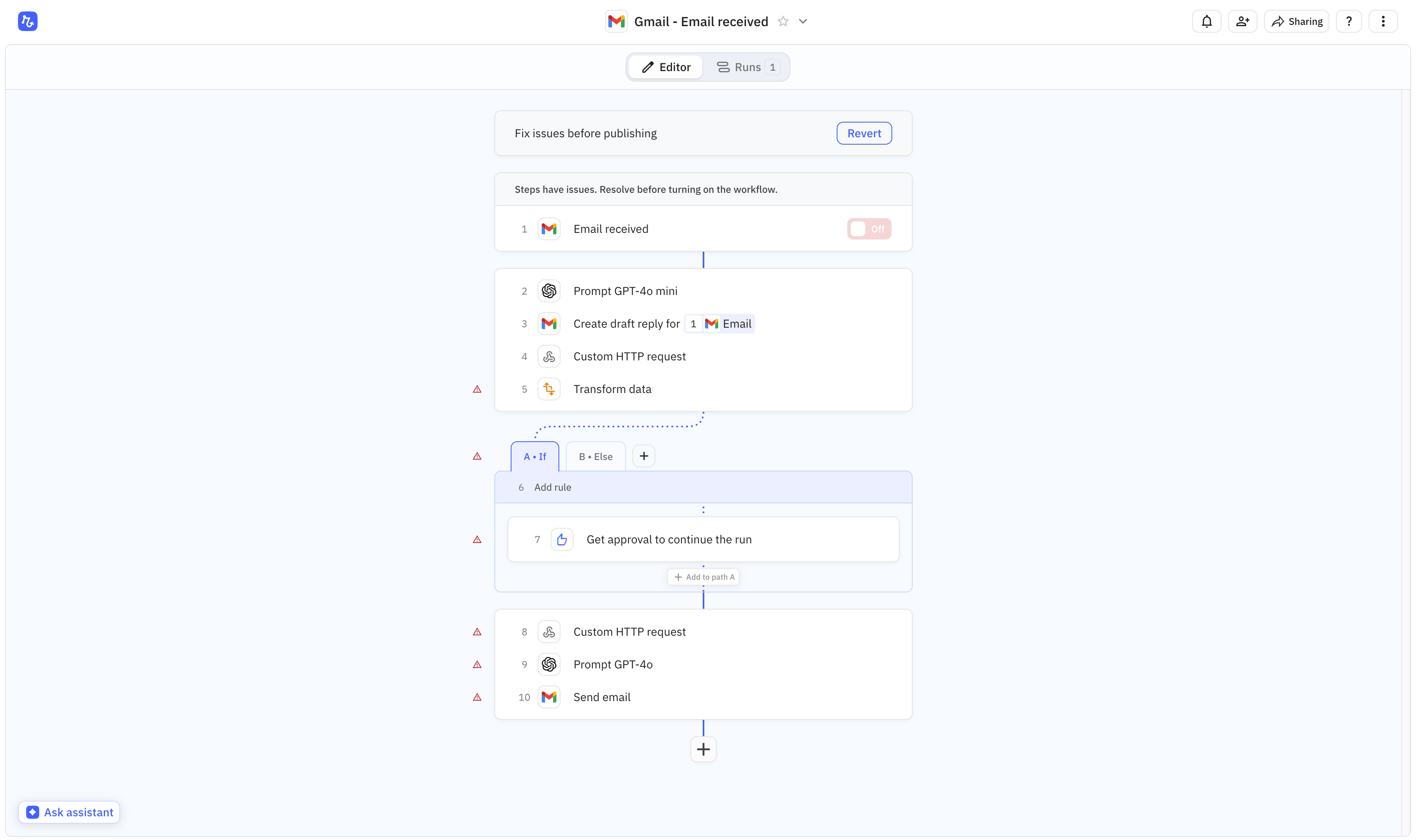Viewport: 1416px width, 840px height.
Task: Click the Gmail icon beside workflow title
Action: click(x=616, y=22)
